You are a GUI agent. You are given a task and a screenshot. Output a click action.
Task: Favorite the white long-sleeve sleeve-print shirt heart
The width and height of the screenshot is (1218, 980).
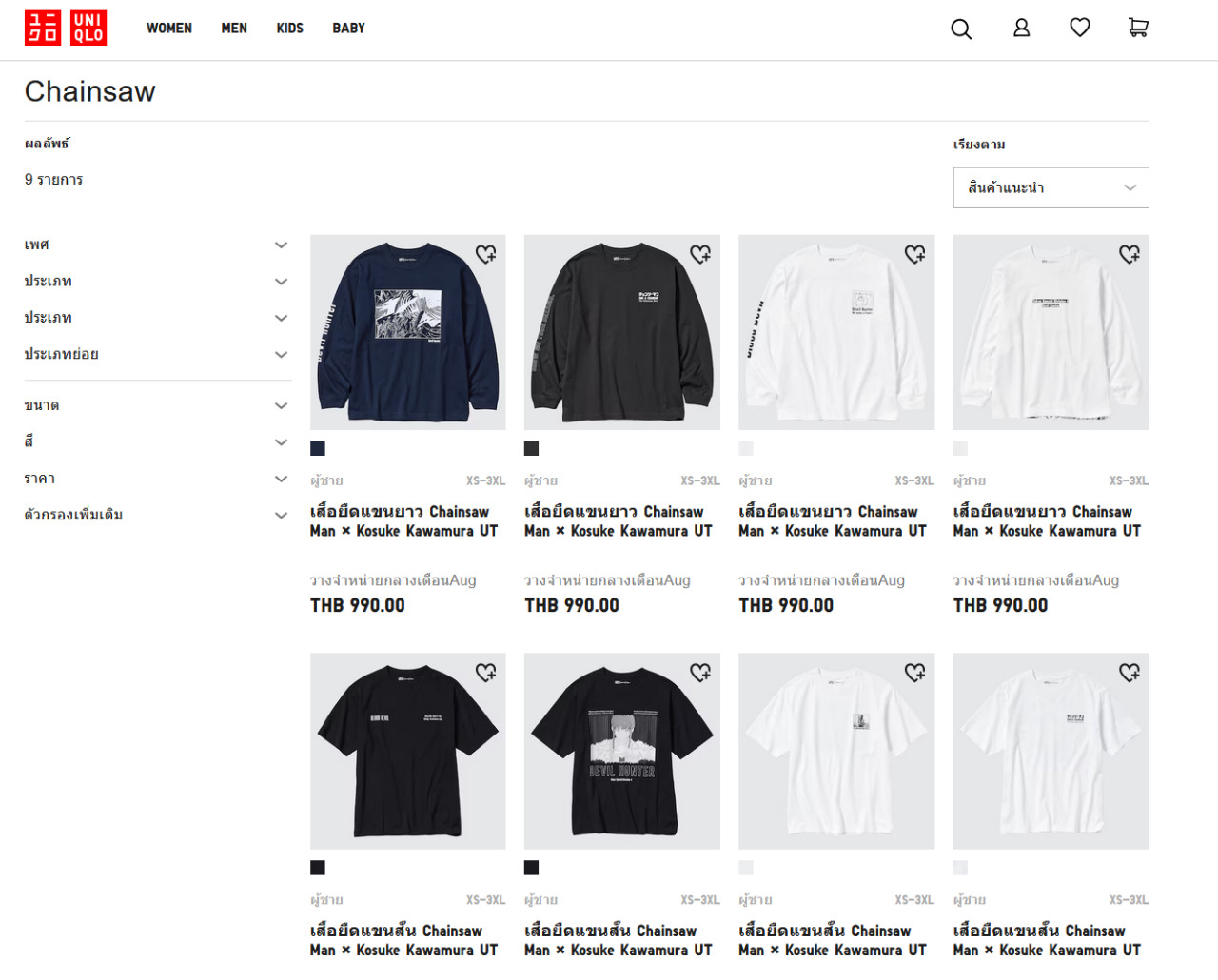(914, 254)
